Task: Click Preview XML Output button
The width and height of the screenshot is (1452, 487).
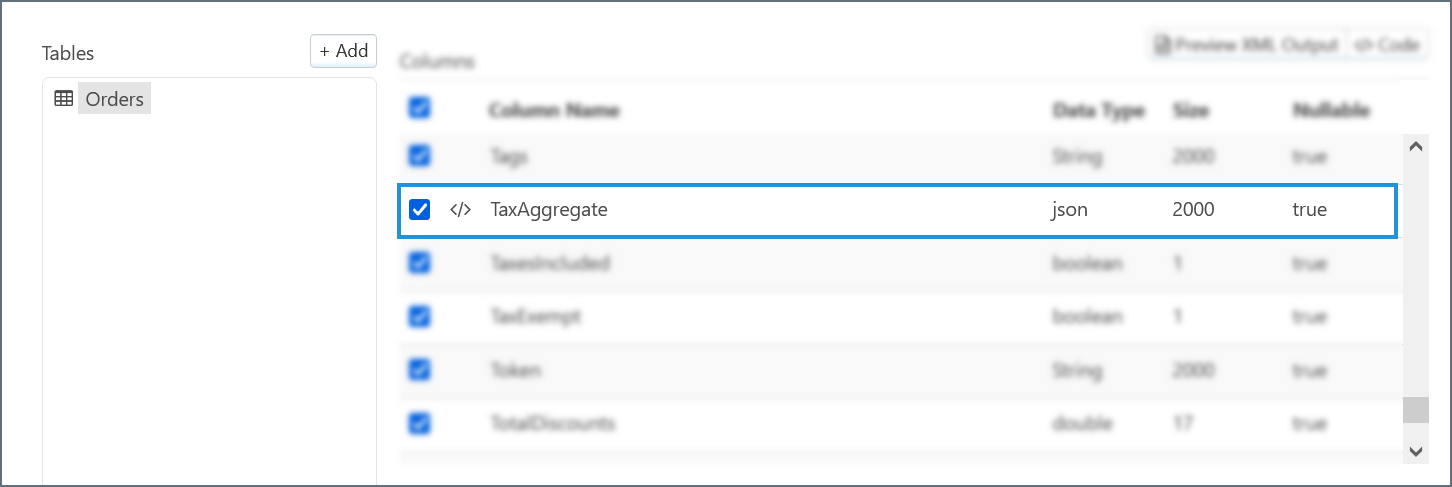Action: 1246,45
